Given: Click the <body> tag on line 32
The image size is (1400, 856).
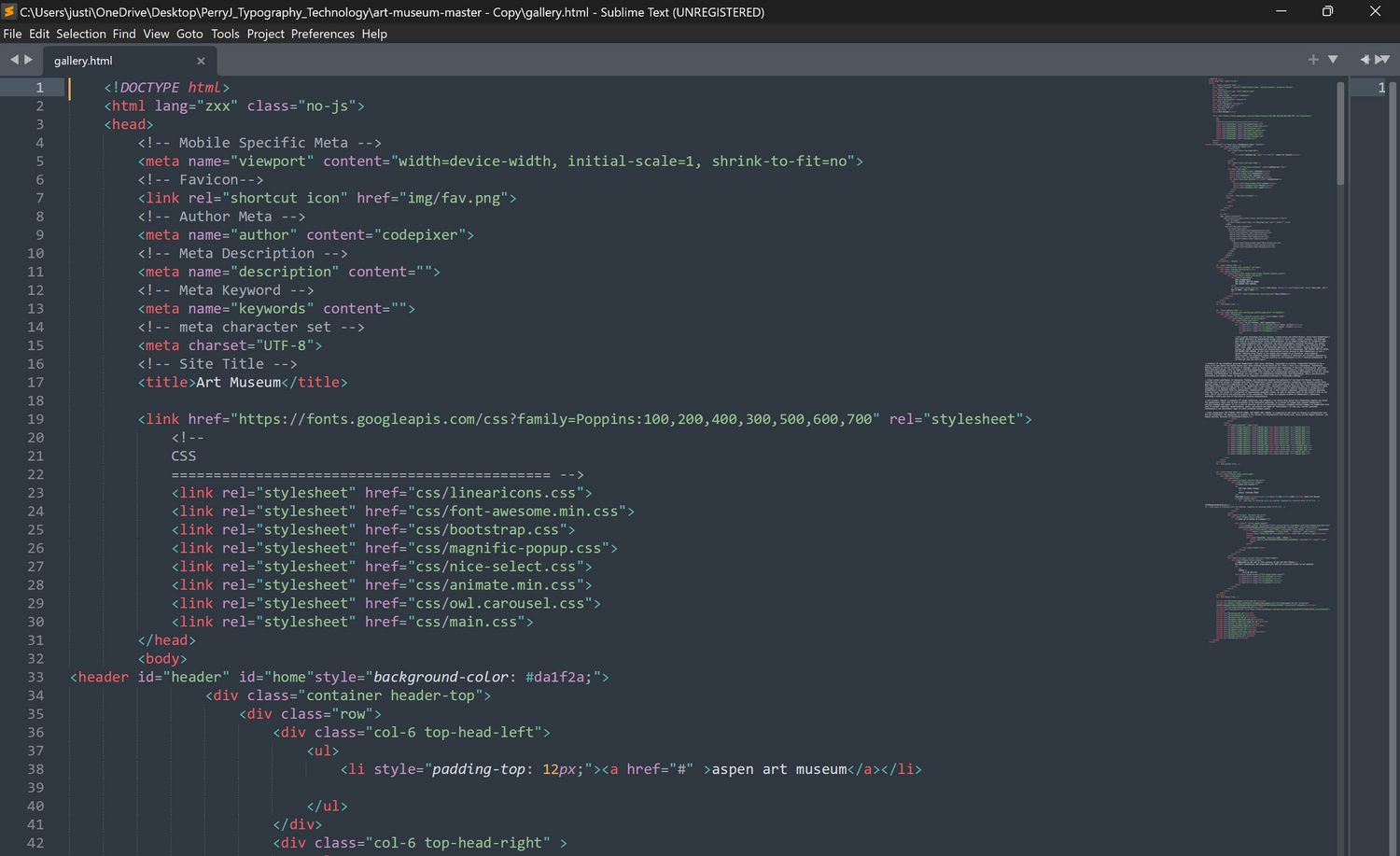Looking at the screenshot, I should pos(162,659).
